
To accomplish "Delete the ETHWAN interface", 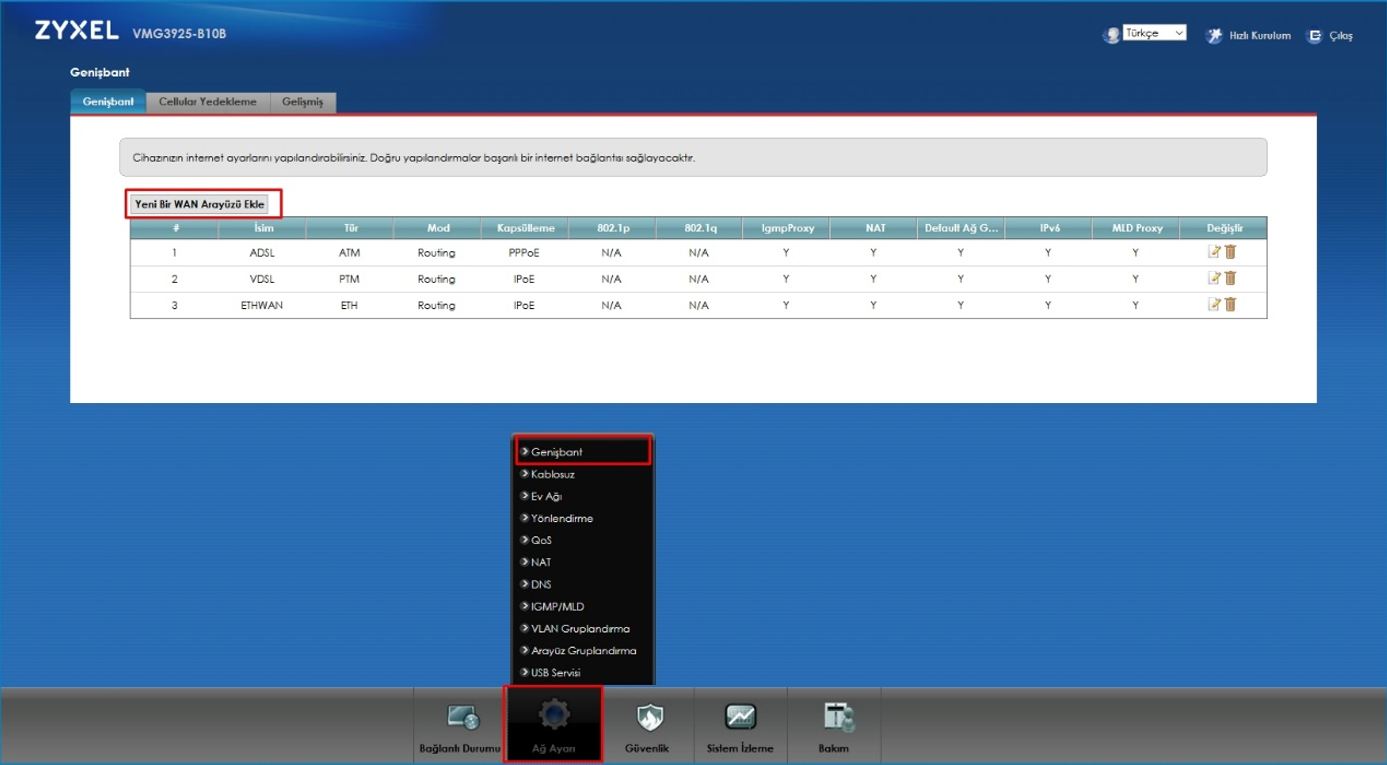I will coord(1230,304).
